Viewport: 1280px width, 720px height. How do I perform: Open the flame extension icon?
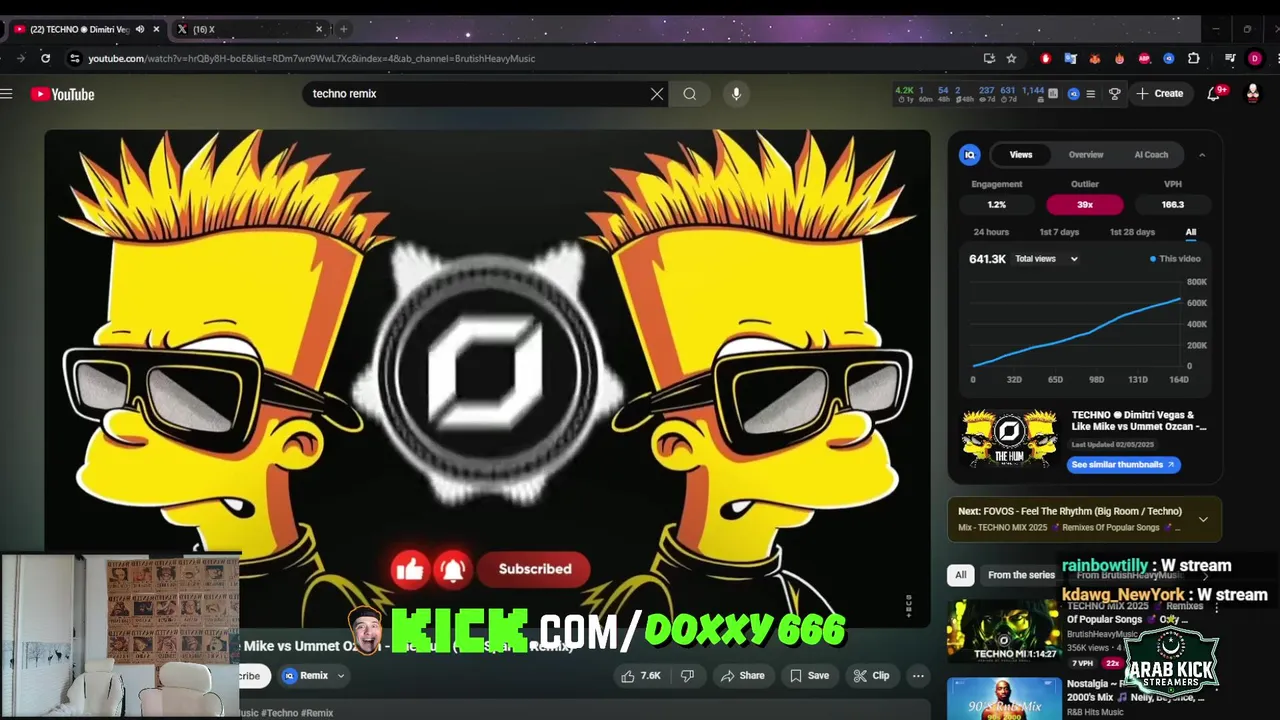click(x=1119, y=58)
